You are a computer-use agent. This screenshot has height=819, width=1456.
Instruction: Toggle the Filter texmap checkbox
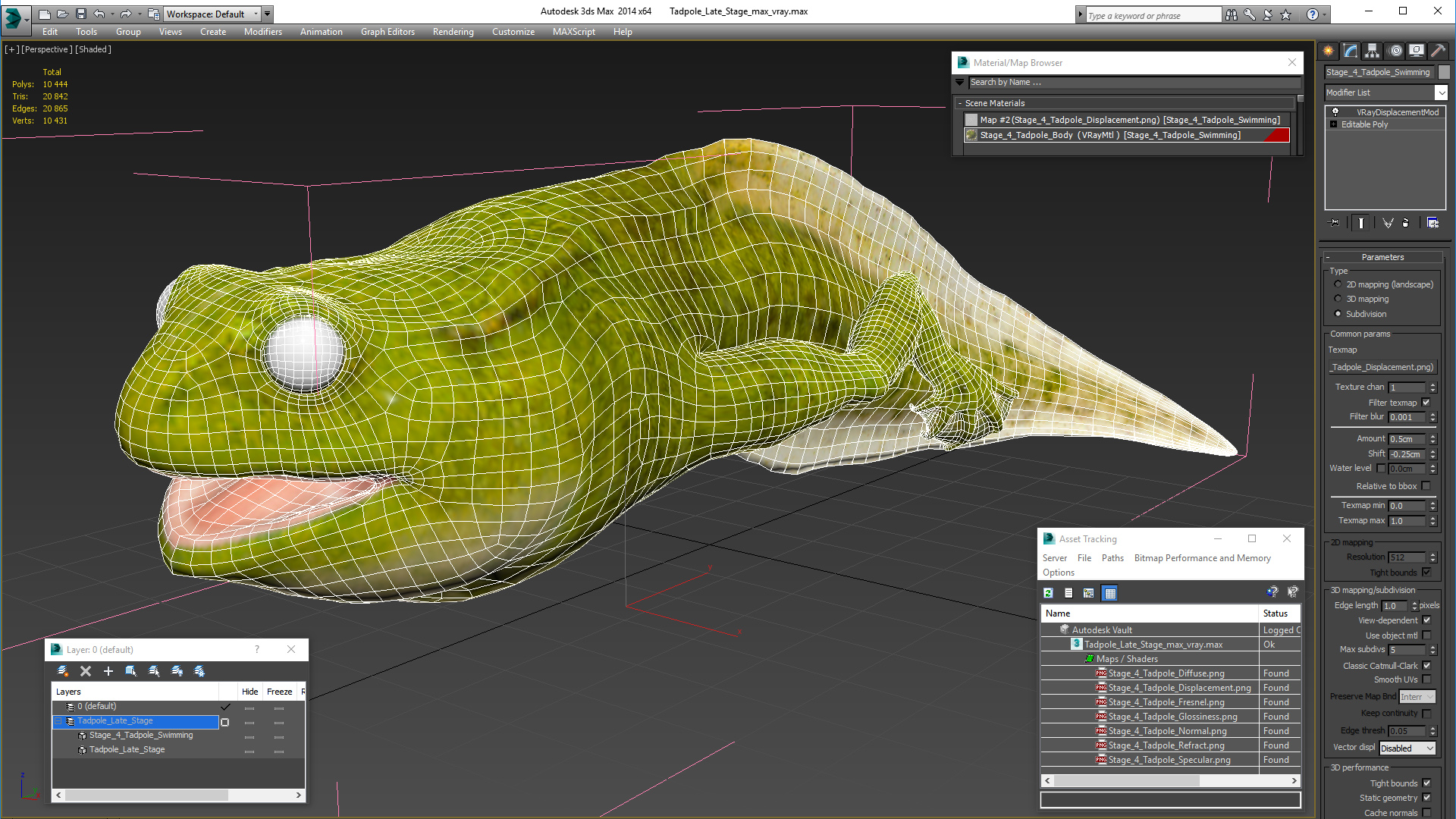click(1426, 403)
